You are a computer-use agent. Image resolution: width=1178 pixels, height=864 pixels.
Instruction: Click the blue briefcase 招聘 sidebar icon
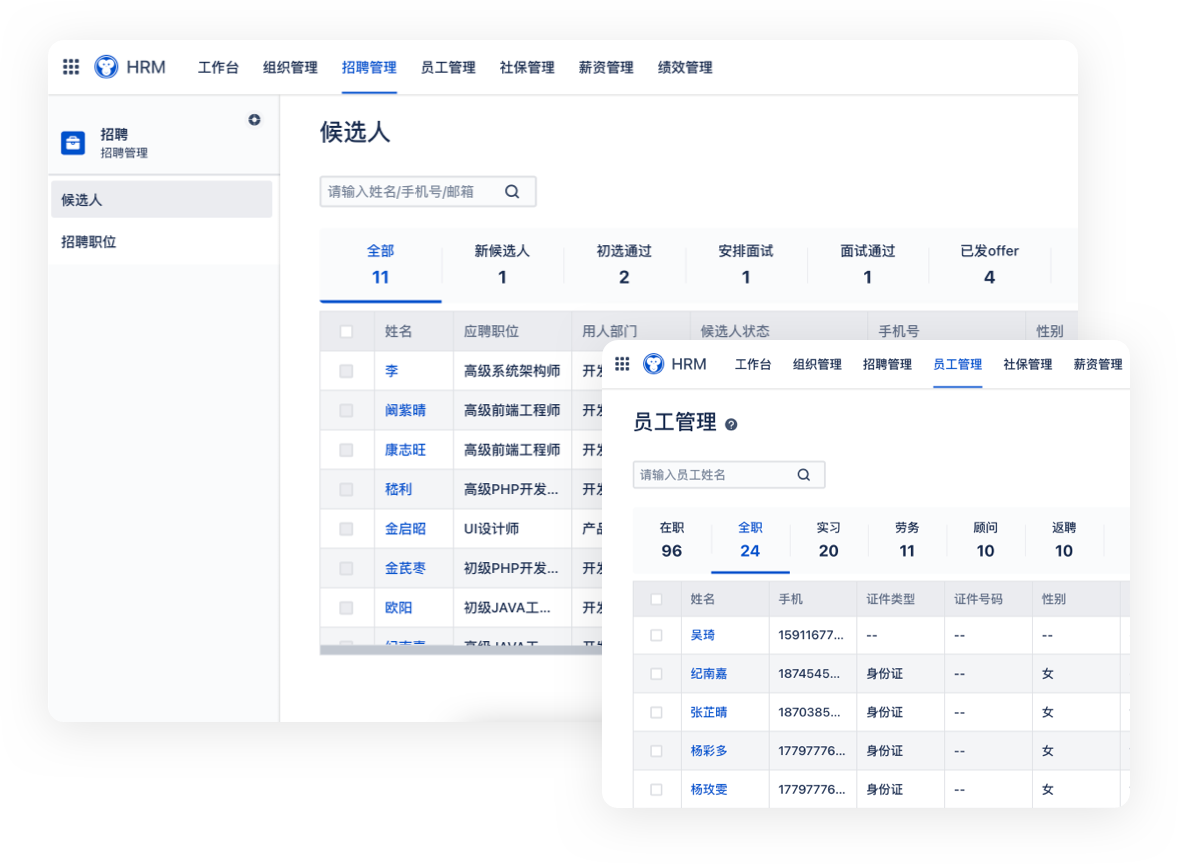73,143
